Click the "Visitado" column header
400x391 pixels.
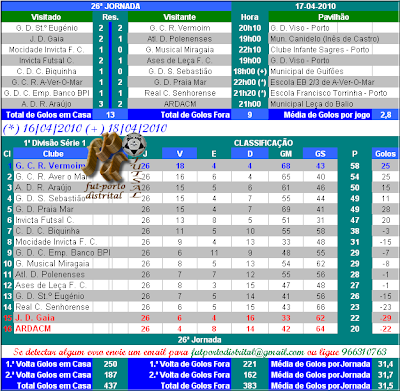pos(46,17)
